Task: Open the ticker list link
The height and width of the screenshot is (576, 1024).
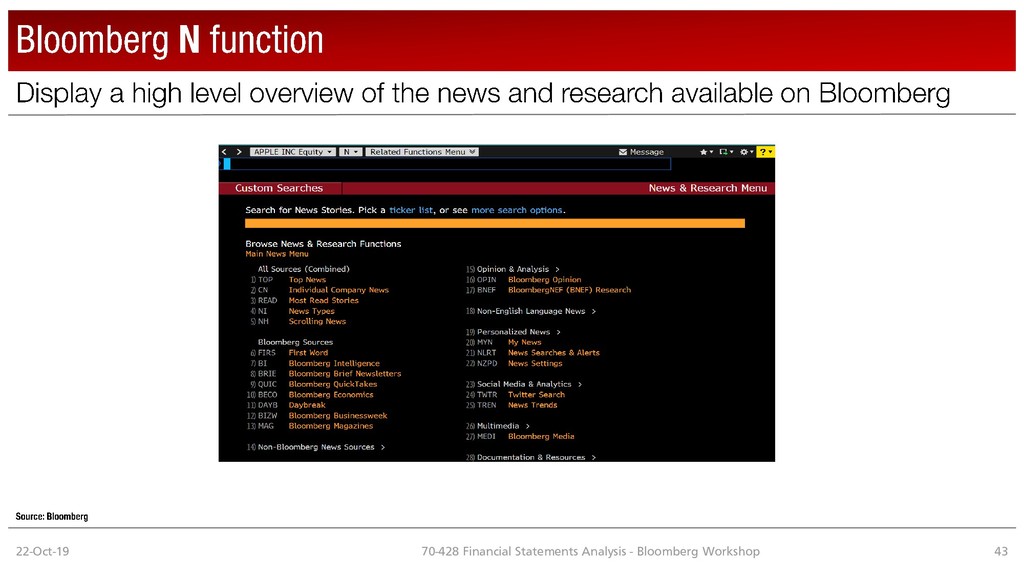Action: 411,210
